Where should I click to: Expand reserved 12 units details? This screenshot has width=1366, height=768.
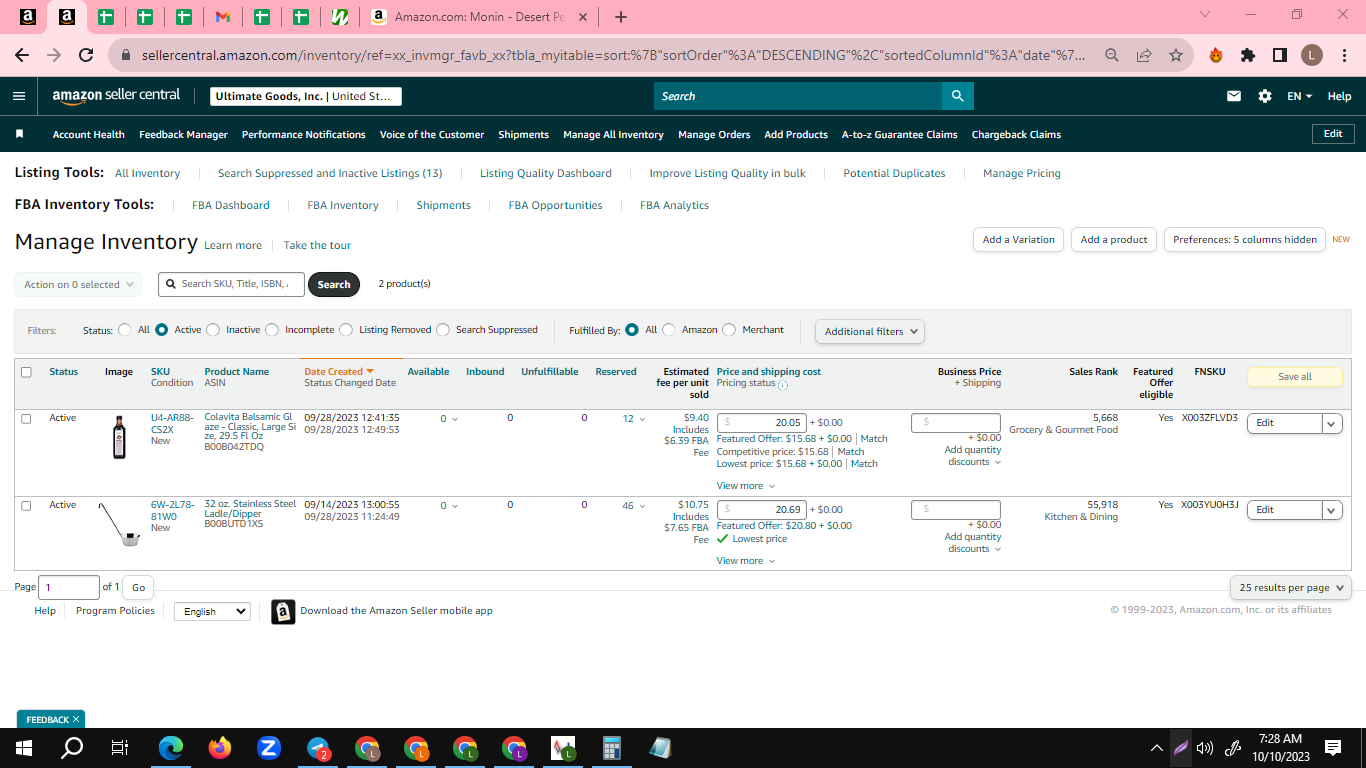click(x=634, y=419)
